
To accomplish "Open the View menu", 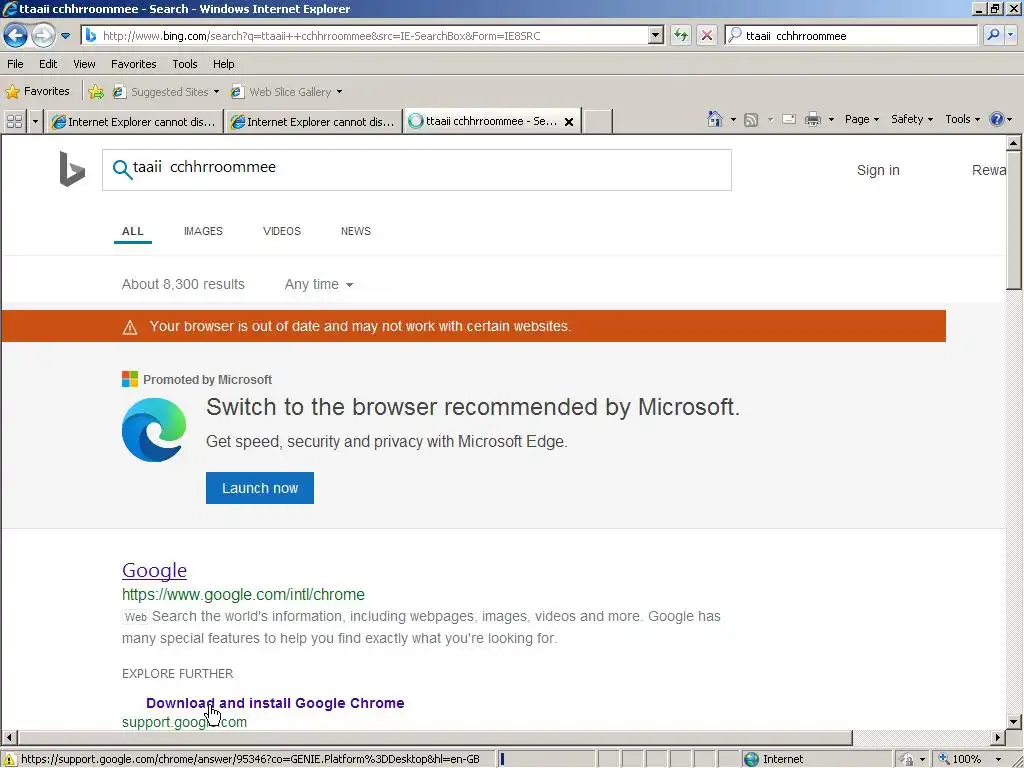I will coord(84,64).
